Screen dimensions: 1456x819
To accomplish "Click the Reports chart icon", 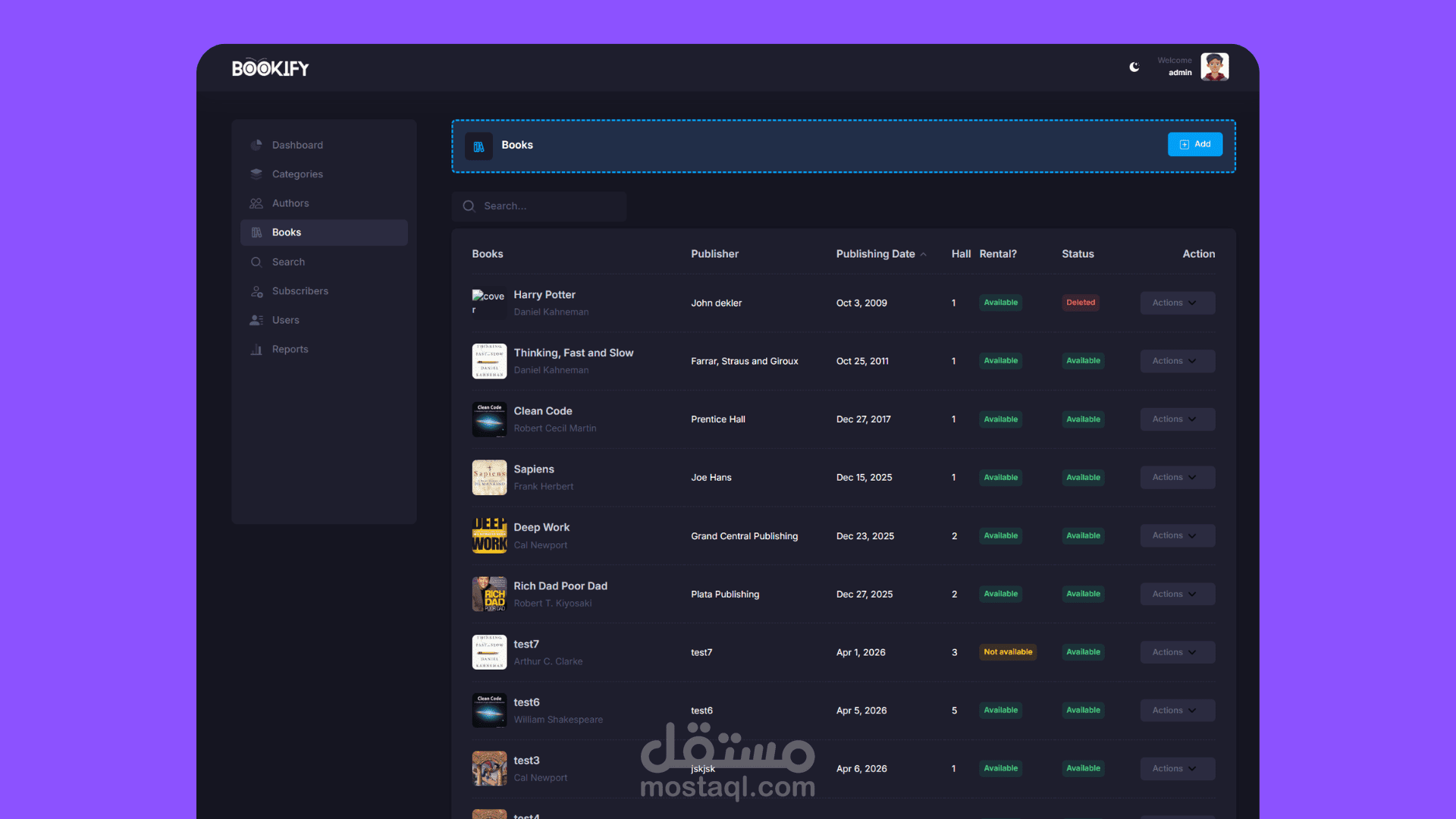I will pos(256,349).
